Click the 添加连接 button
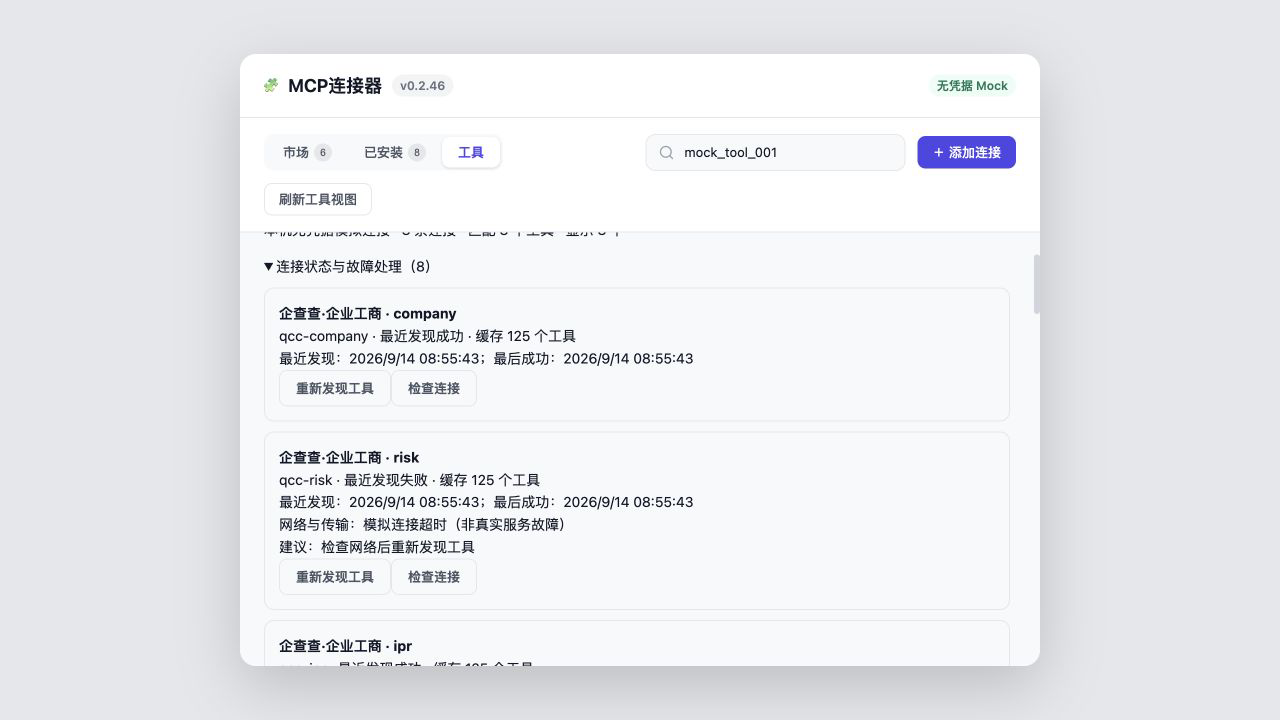The width and height of the screenshot is (1280, 720). [x=966, y=153]
